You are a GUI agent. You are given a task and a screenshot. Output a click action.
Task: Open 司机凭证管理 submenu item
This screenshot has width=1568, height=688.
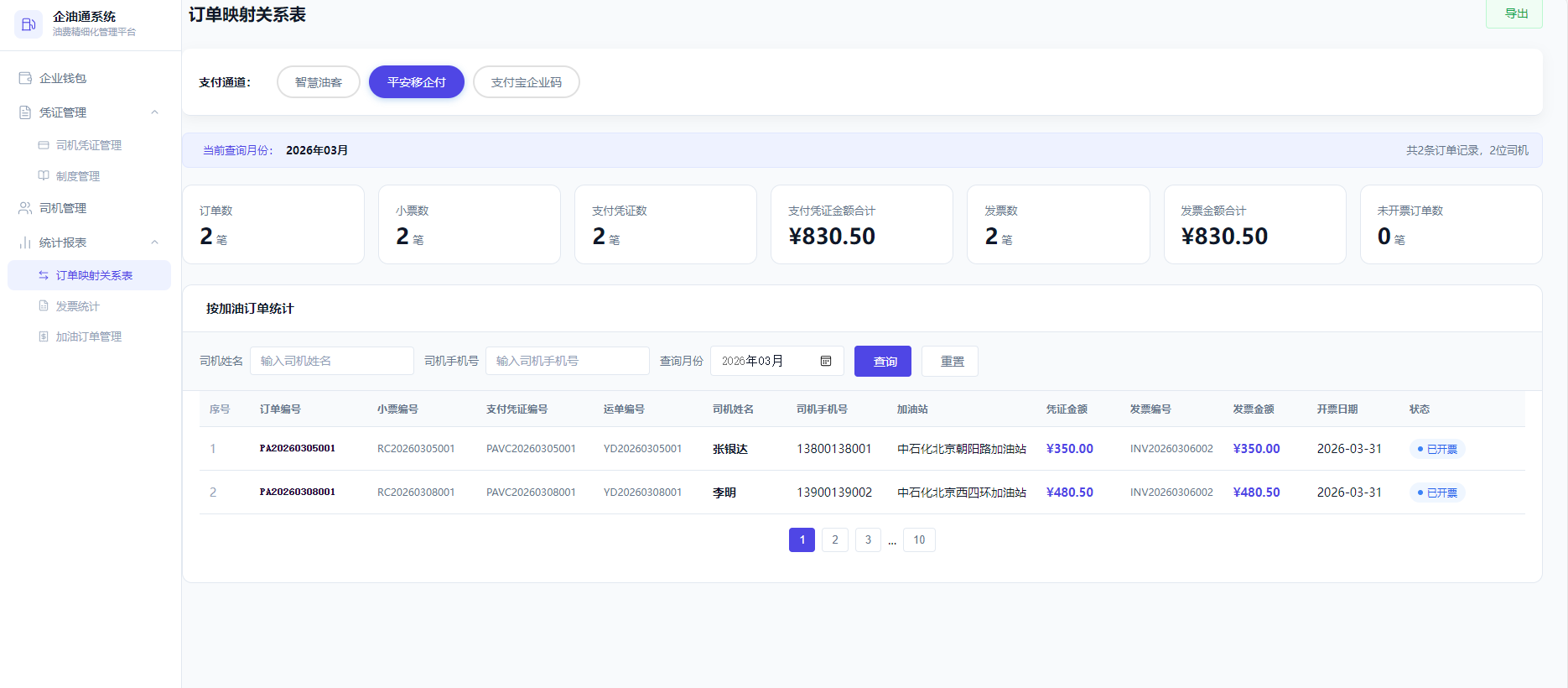(x=89, y=145)
